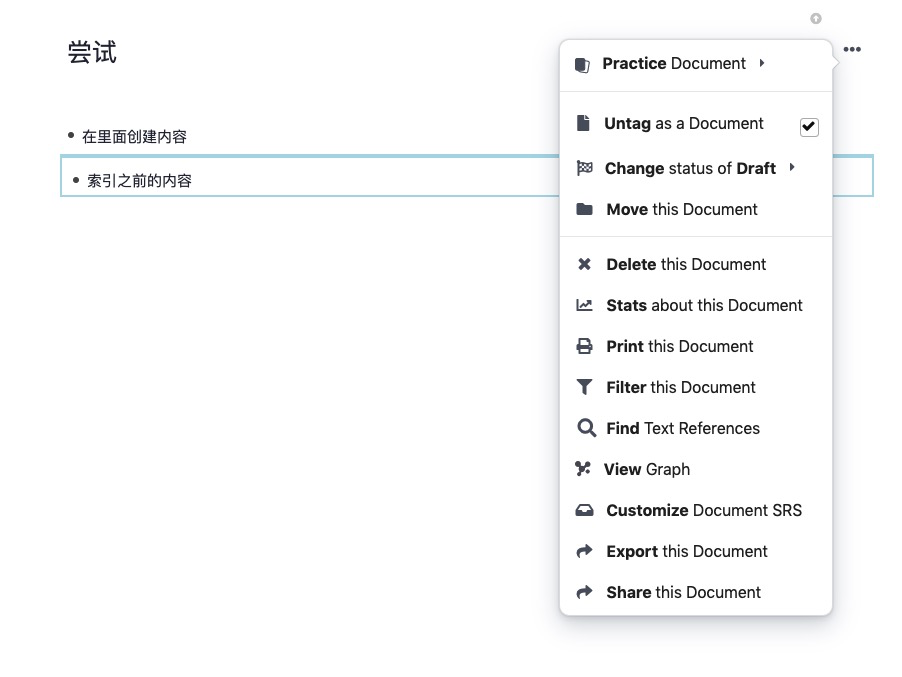Choose Delete this Document from the menu

pos(686,264)
